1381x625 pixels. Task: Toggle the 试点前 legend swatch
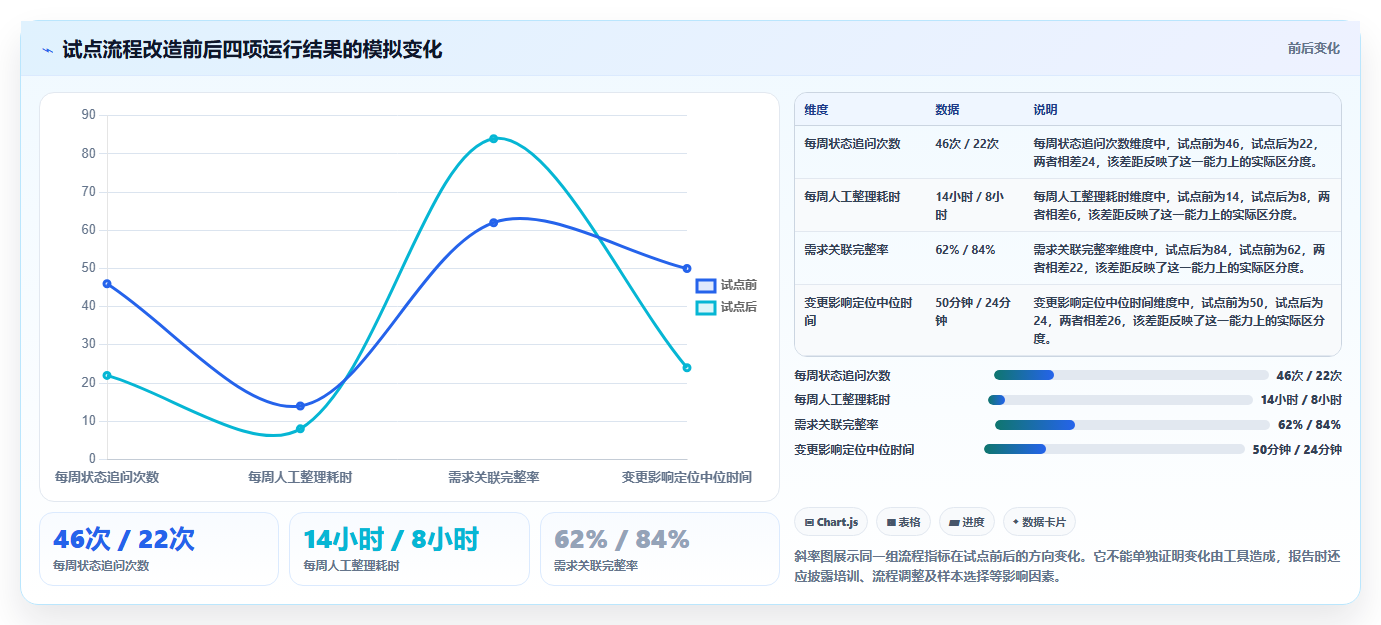point(706,286)
